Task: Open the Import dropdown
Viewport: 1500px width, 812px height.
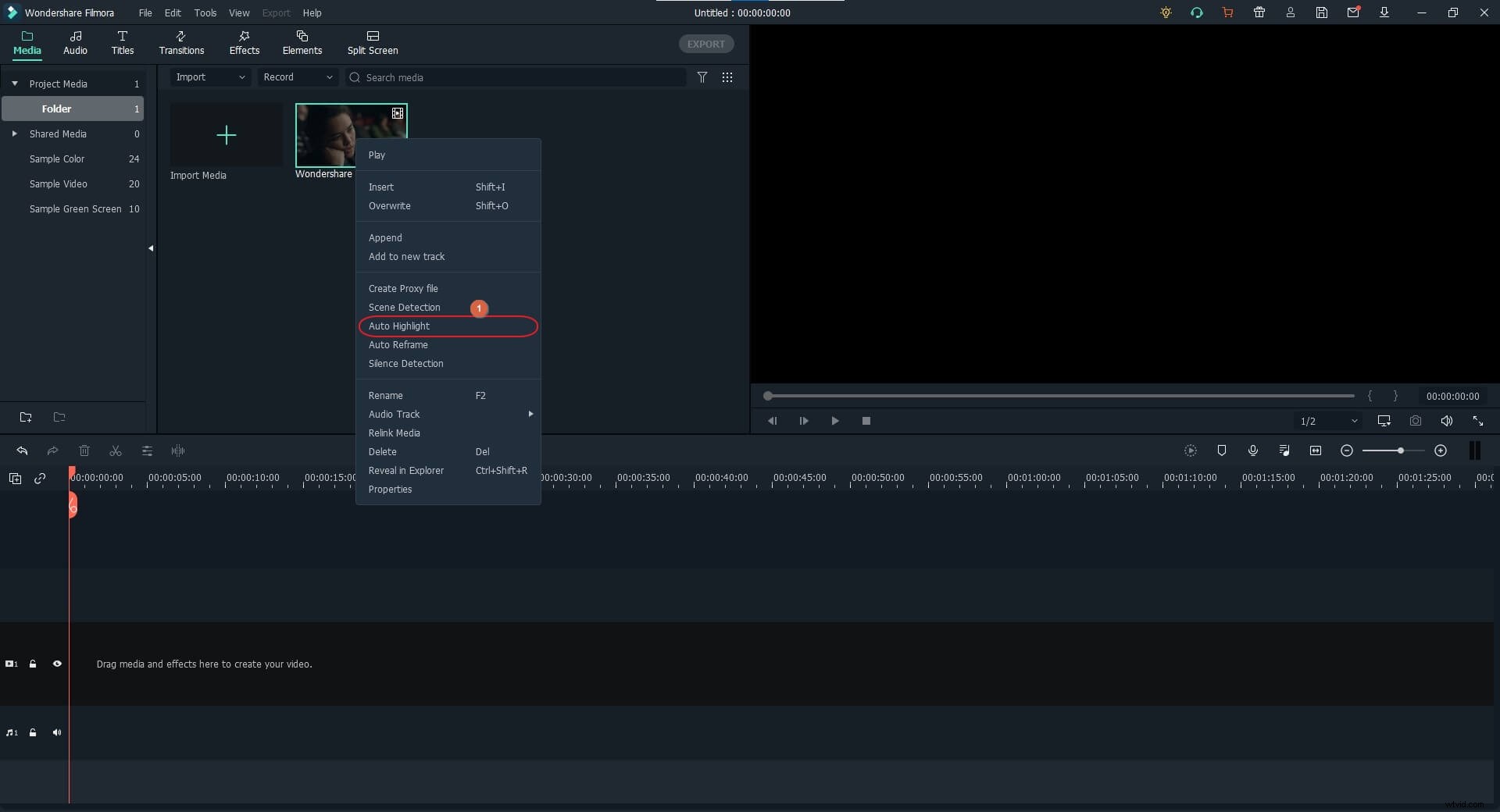Action: point(209,77)
